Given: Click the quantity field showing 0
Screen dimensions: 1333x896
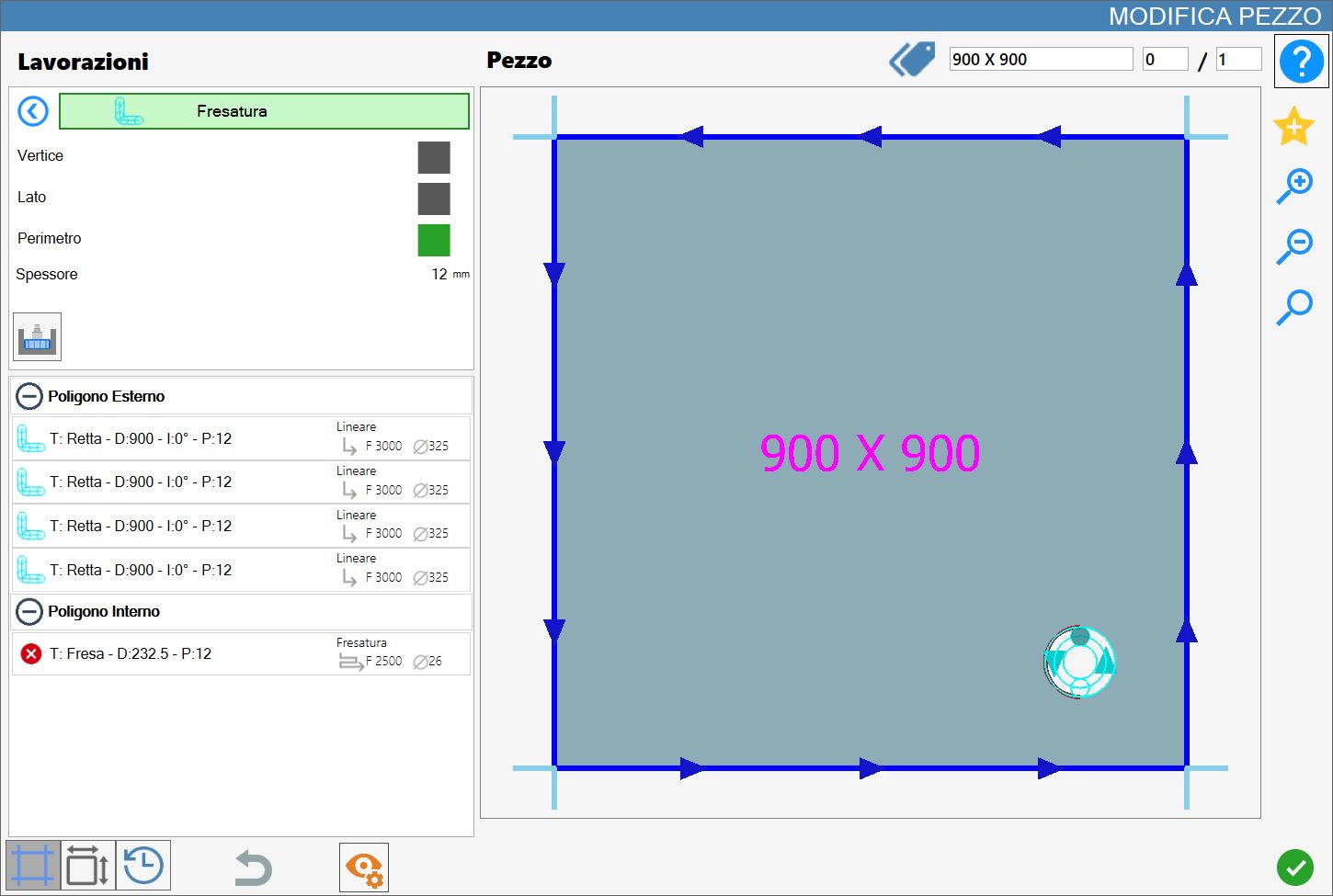Looking at the screenshot, I should [x=1165, y=59].
